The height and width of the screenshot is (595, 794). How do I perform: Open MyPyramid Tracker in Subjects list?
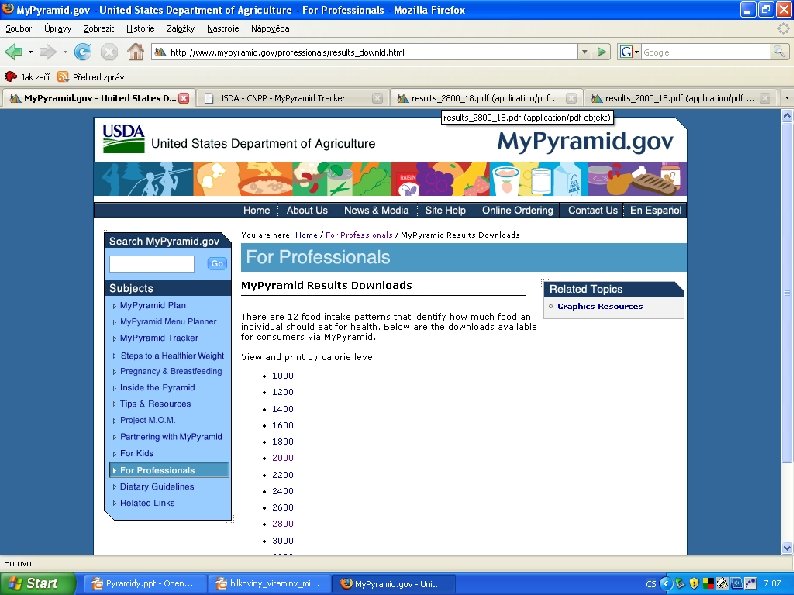coord(159,338)
